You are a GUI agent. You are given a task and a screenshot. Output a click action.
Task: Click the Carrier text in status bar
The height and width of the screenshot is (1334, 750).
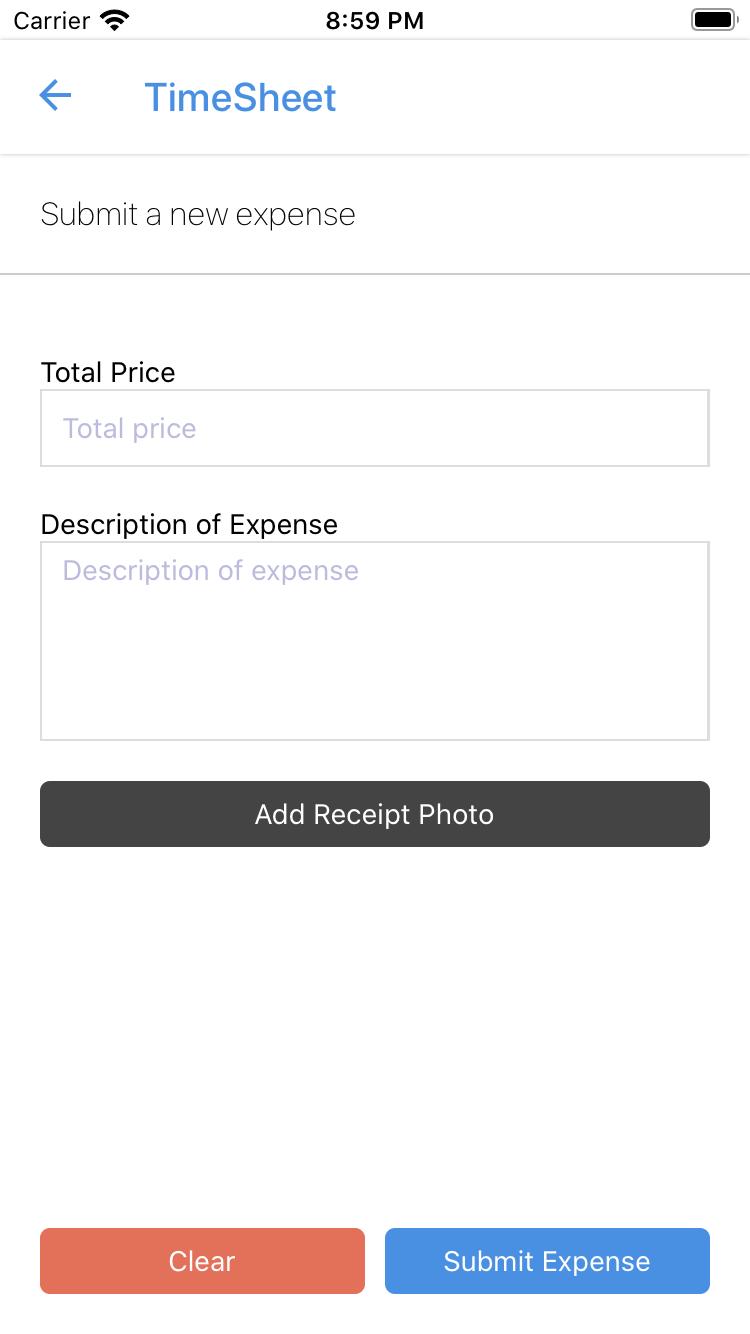[x=52, y=20]
